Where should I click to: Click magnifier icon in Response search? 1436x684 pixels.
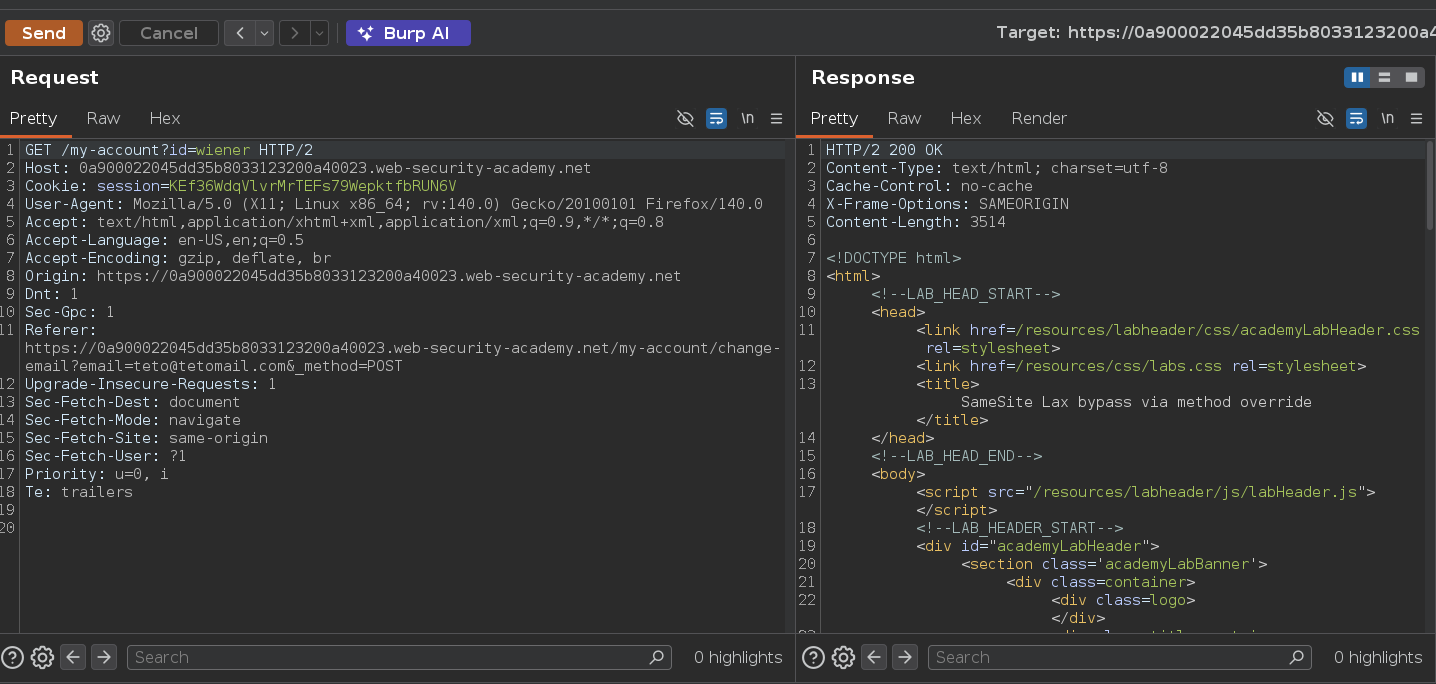click(1296, 657)
